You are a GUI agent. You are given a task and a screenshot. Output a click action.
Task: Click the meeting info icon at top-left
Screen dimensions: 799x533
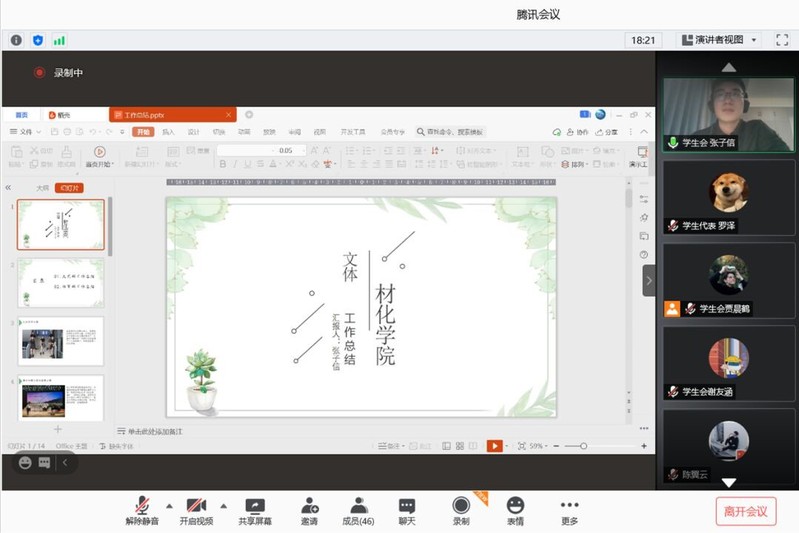coord(16,40)
